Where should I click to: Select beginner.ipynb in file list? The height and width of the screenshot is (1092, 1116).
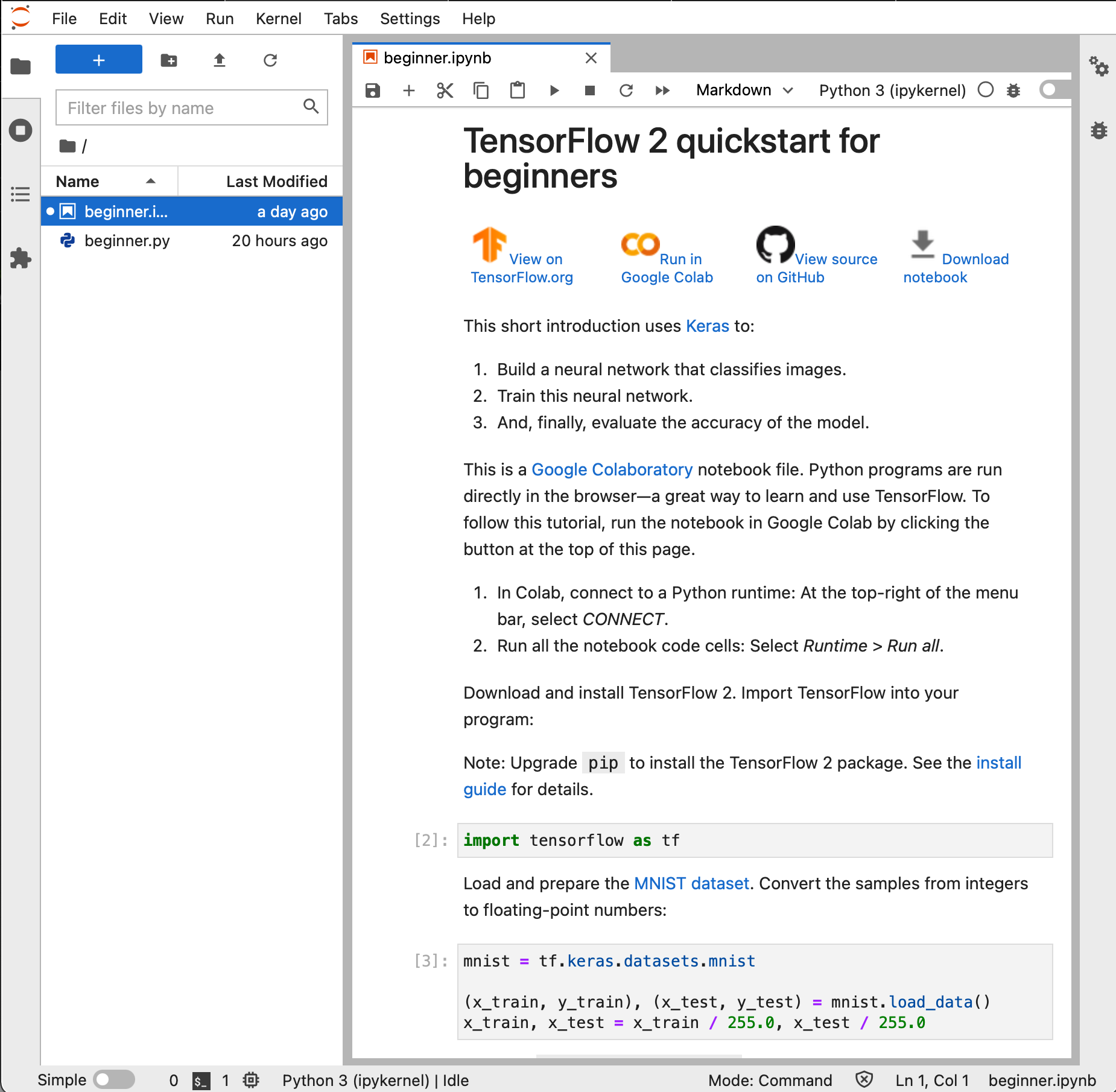[x=192, y=211]
